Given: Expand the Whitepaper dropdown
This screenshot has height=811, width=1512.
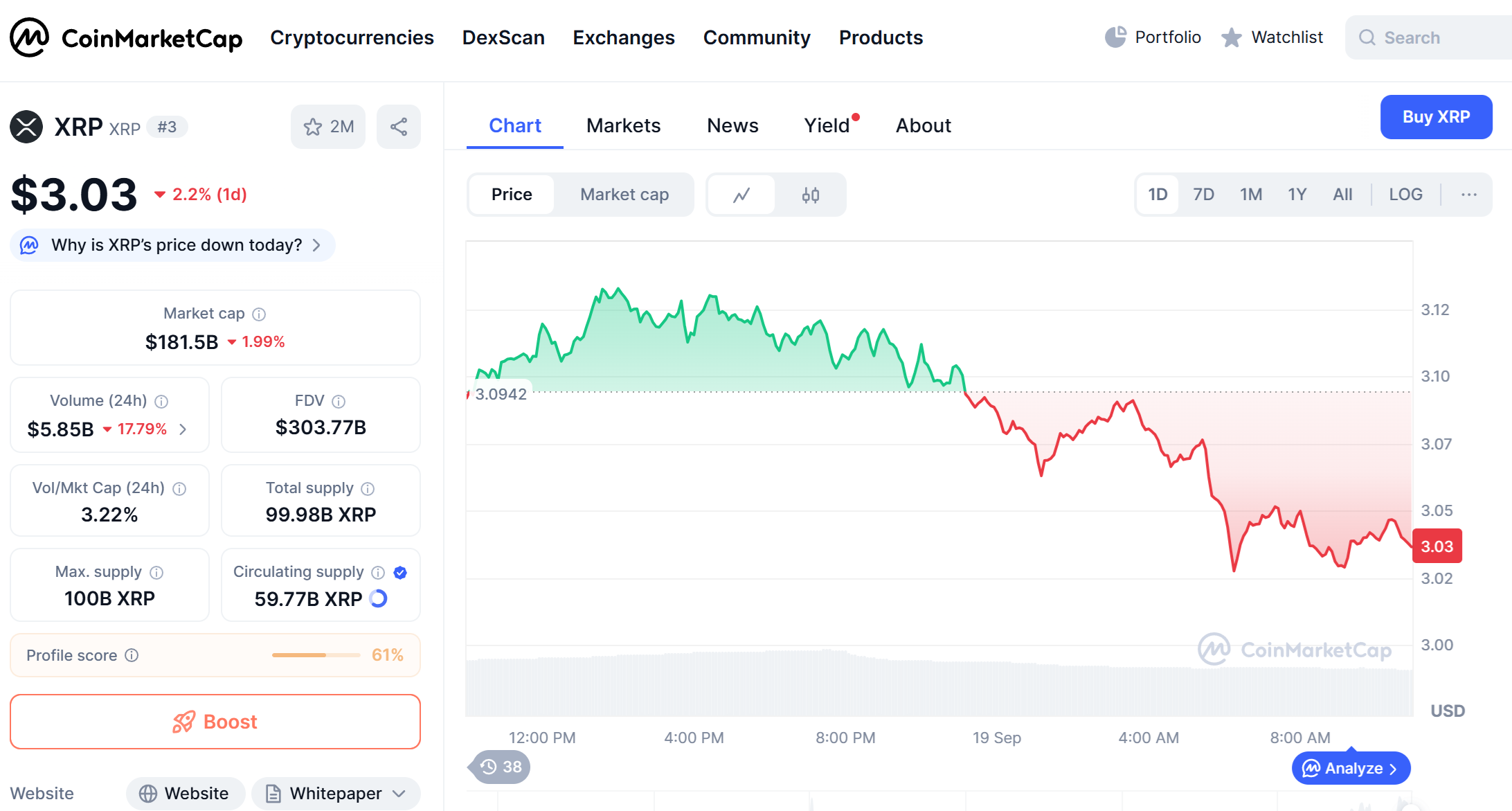Looking at the screenshot, I should point(399,794).
